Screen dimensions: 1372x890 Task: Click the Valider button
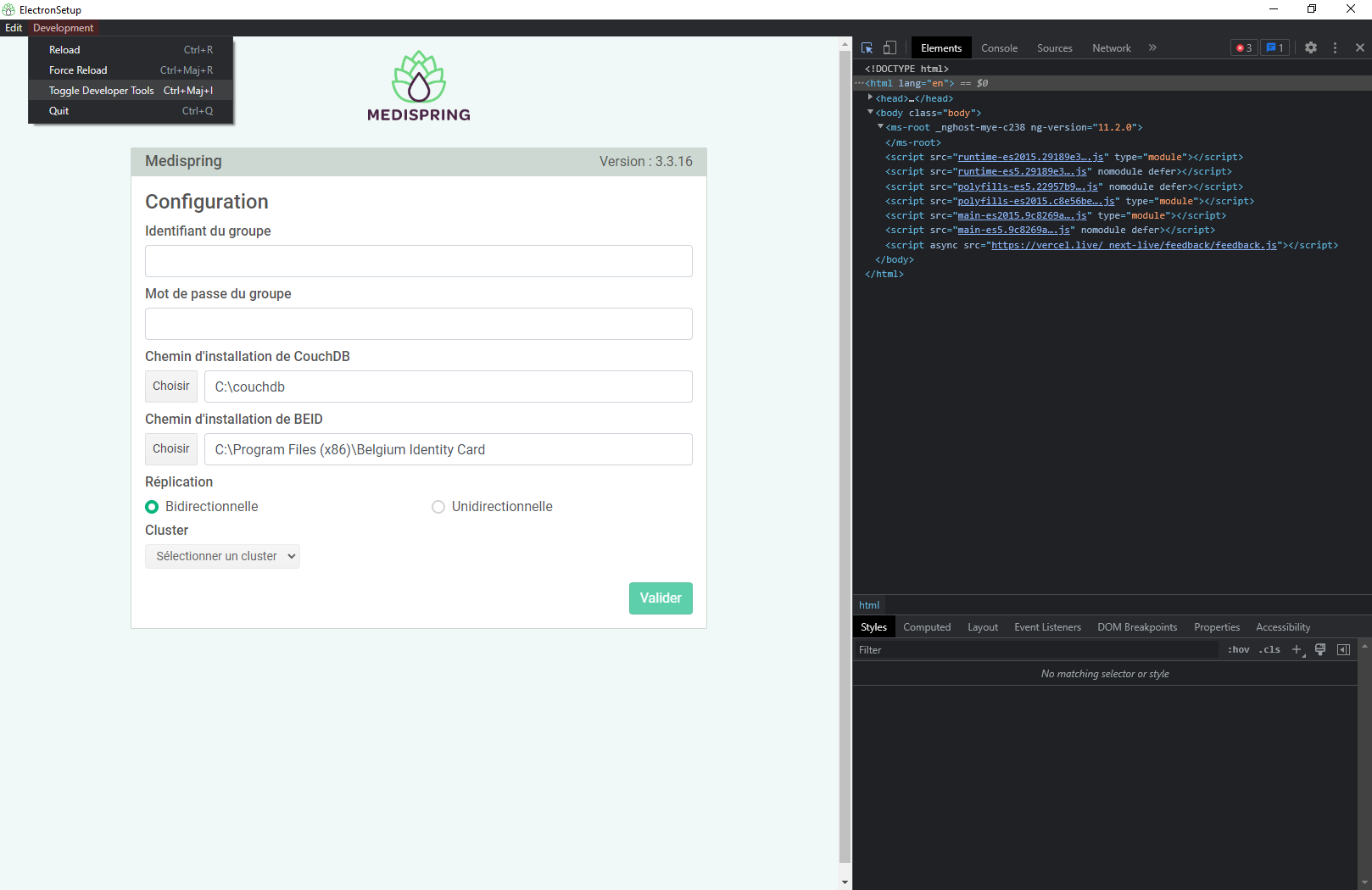[661, 598]
